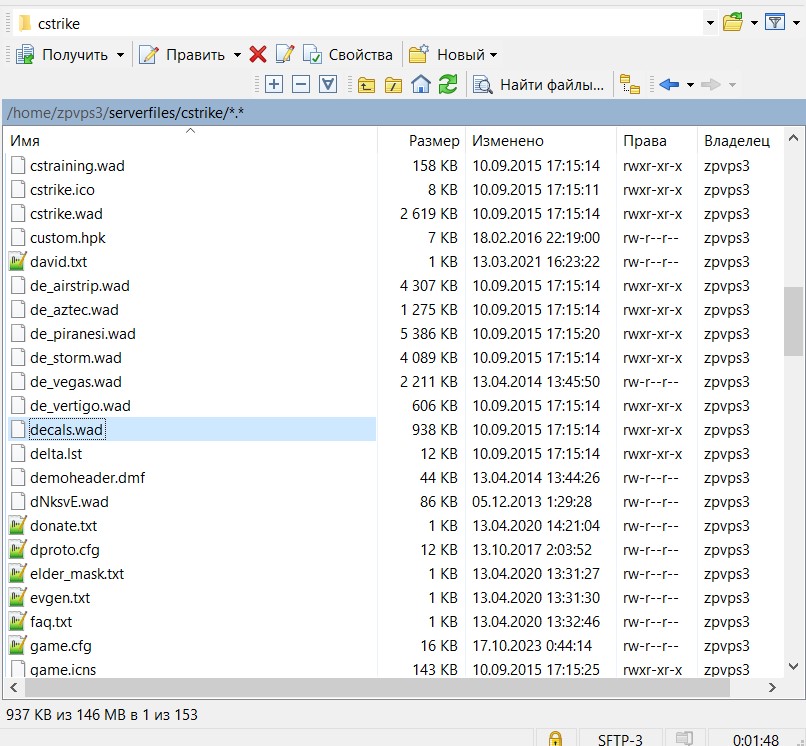Select the file faq.txt

tap(51, 622)
